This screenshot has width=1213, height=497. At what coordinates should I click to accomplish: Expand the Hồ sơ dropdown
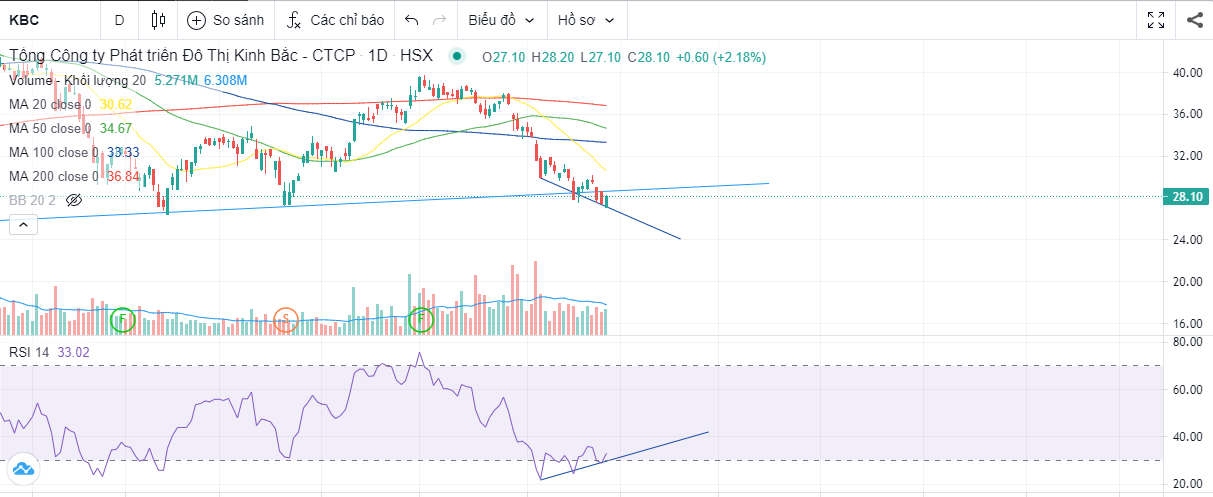[x=585, y=20]
